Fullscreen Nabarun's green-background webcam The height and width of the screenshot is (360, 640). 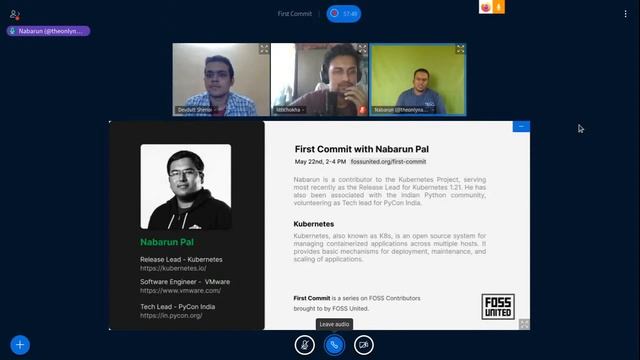(460, 49)
